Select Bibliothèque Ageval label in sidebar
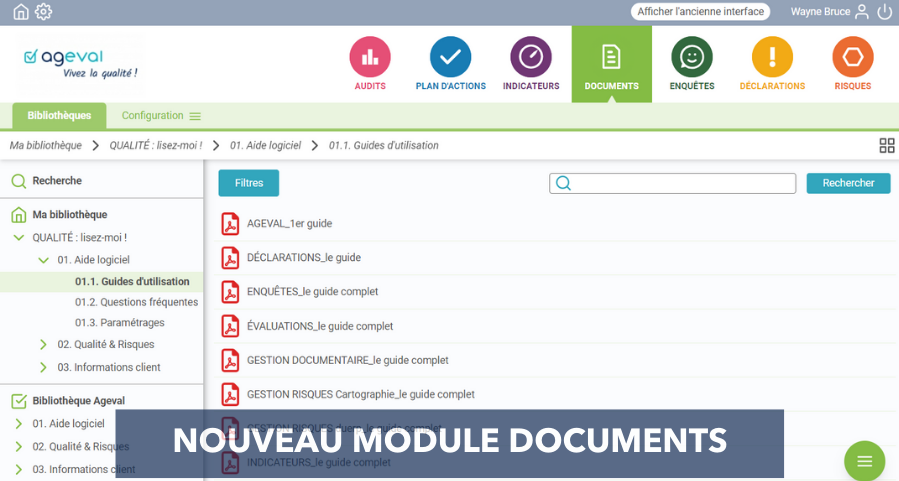The image size is (899, 481). click(x=79, y=401)
